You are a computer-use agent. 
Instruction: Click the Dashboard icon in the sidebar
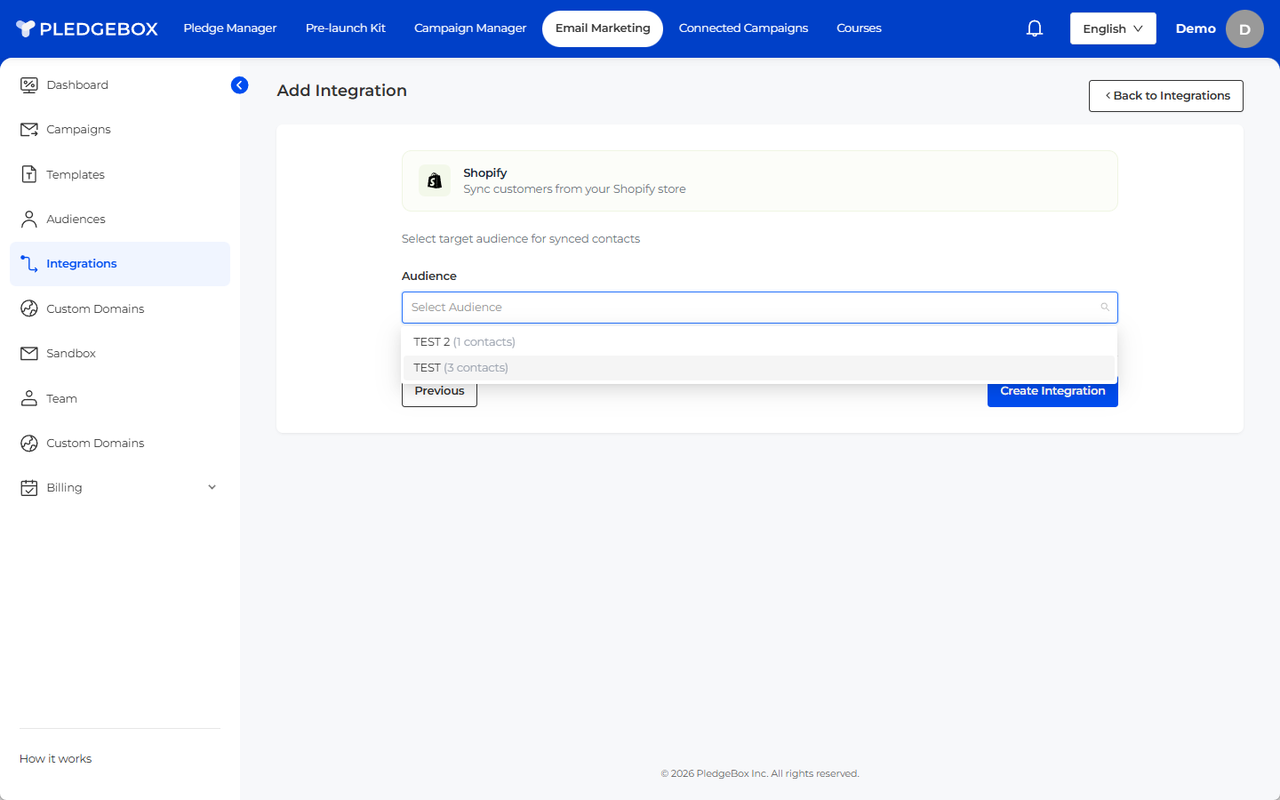(x=29, y=85)
